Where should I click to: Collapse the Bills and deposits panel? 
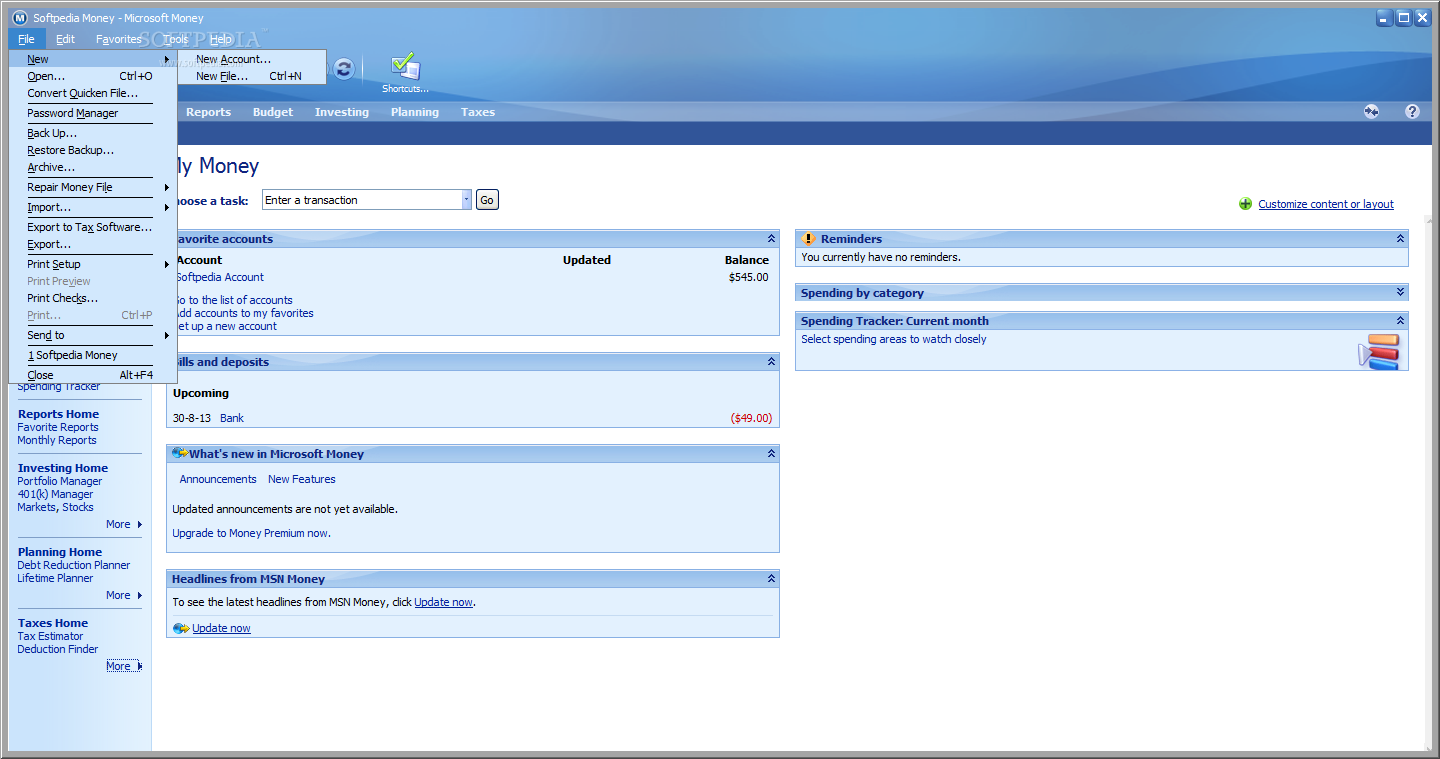coord(771,362)
